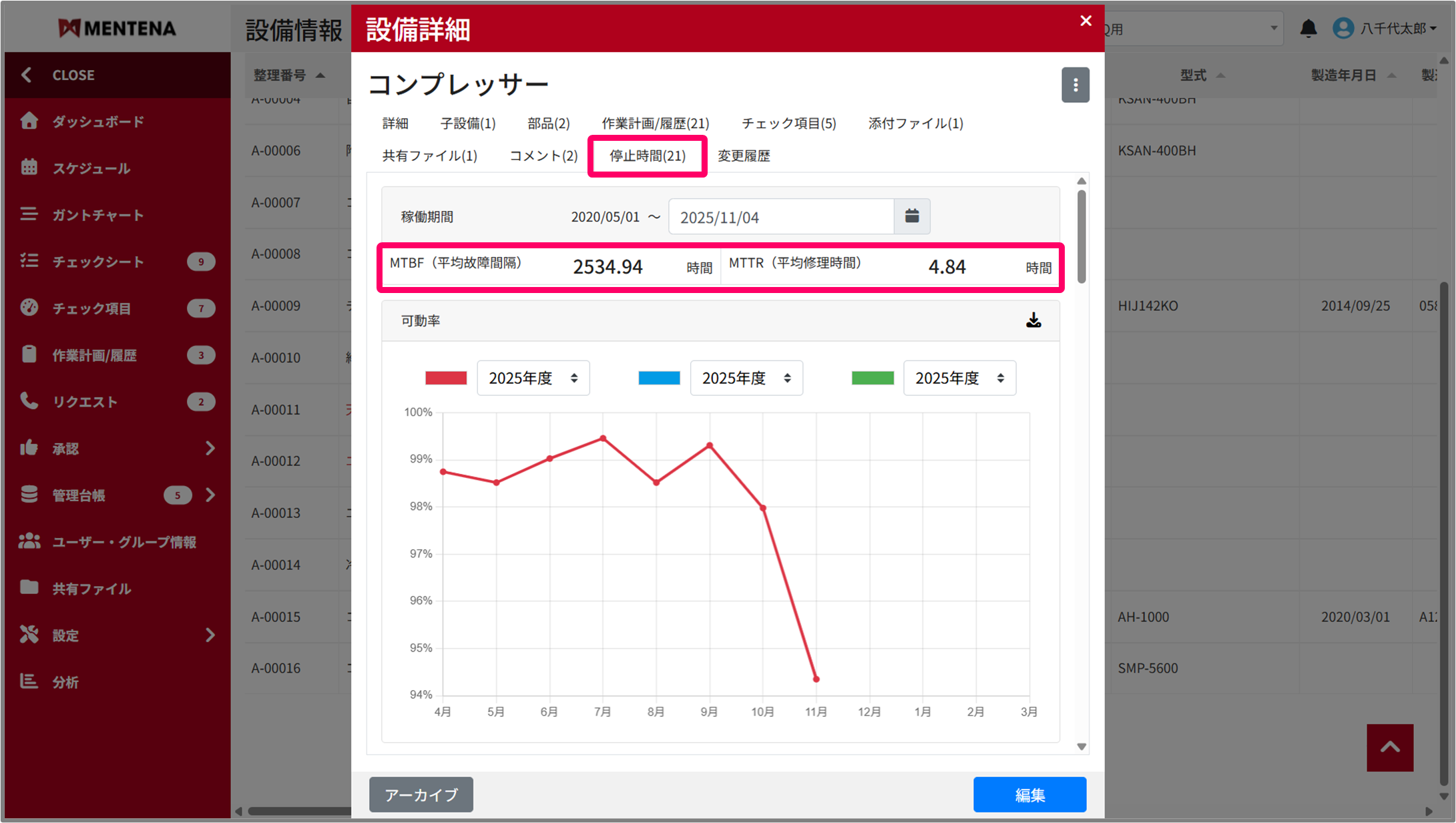Open the green series year dropdown
This screenshot has height=823, width=1456.
(x=959, y=378)
